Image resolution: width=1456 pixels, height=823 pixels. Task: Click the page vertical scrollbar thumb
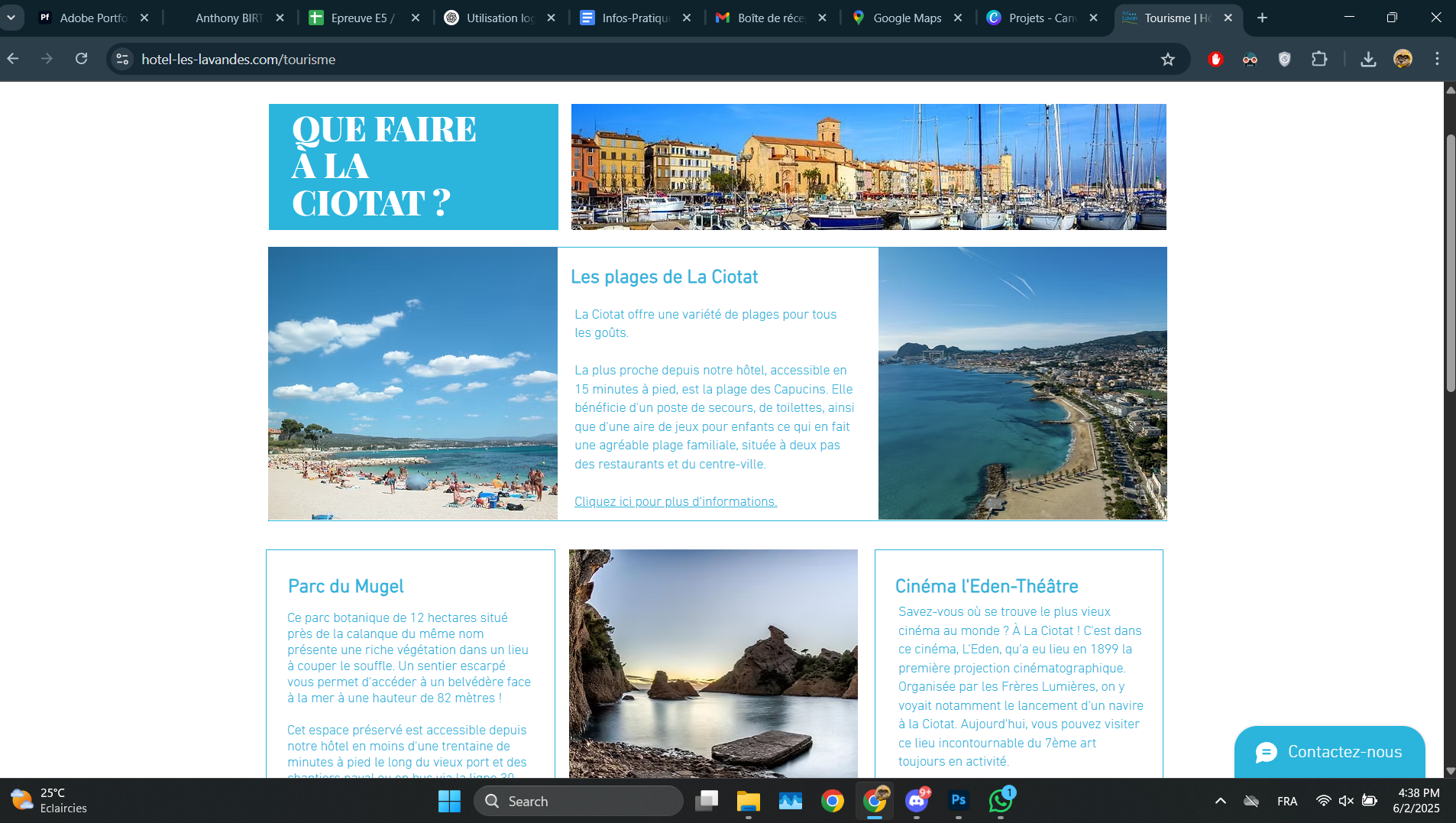pyautogui.click(x=1450, y=264)
